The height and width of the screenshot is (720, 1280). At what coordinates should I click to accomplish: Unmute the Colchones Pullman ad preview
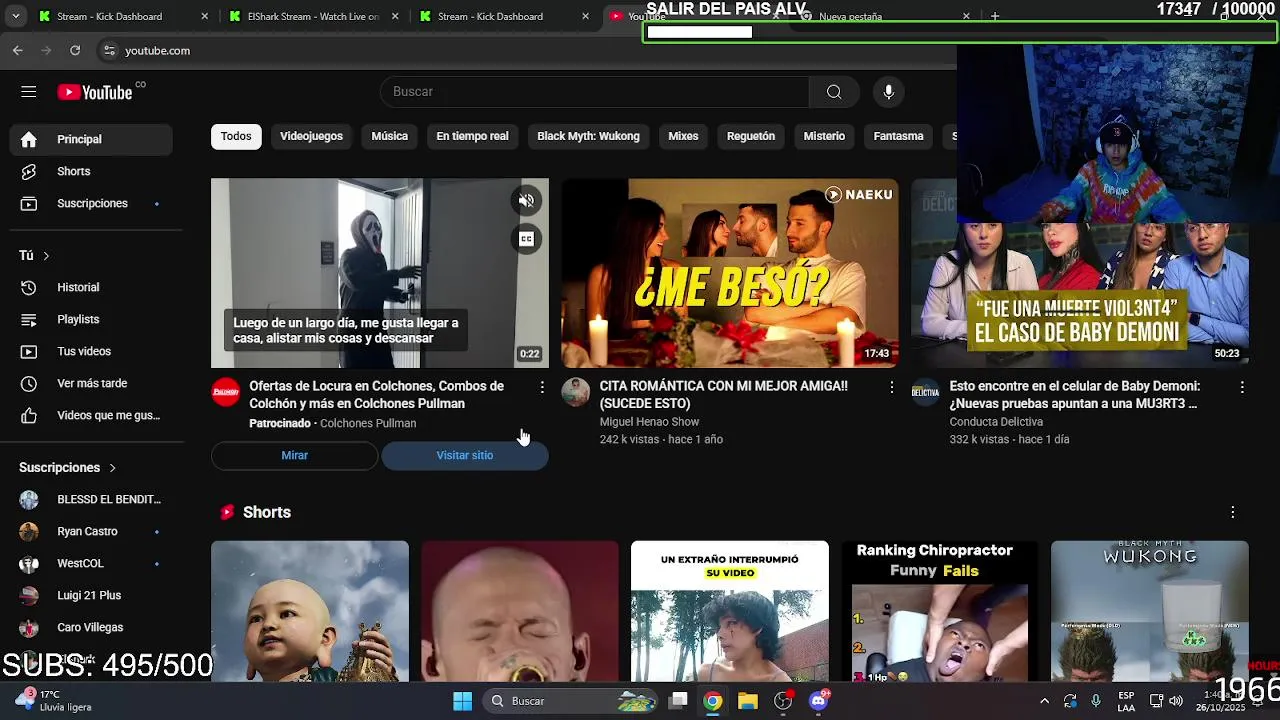pyautogui.click(x=527, y=200)
